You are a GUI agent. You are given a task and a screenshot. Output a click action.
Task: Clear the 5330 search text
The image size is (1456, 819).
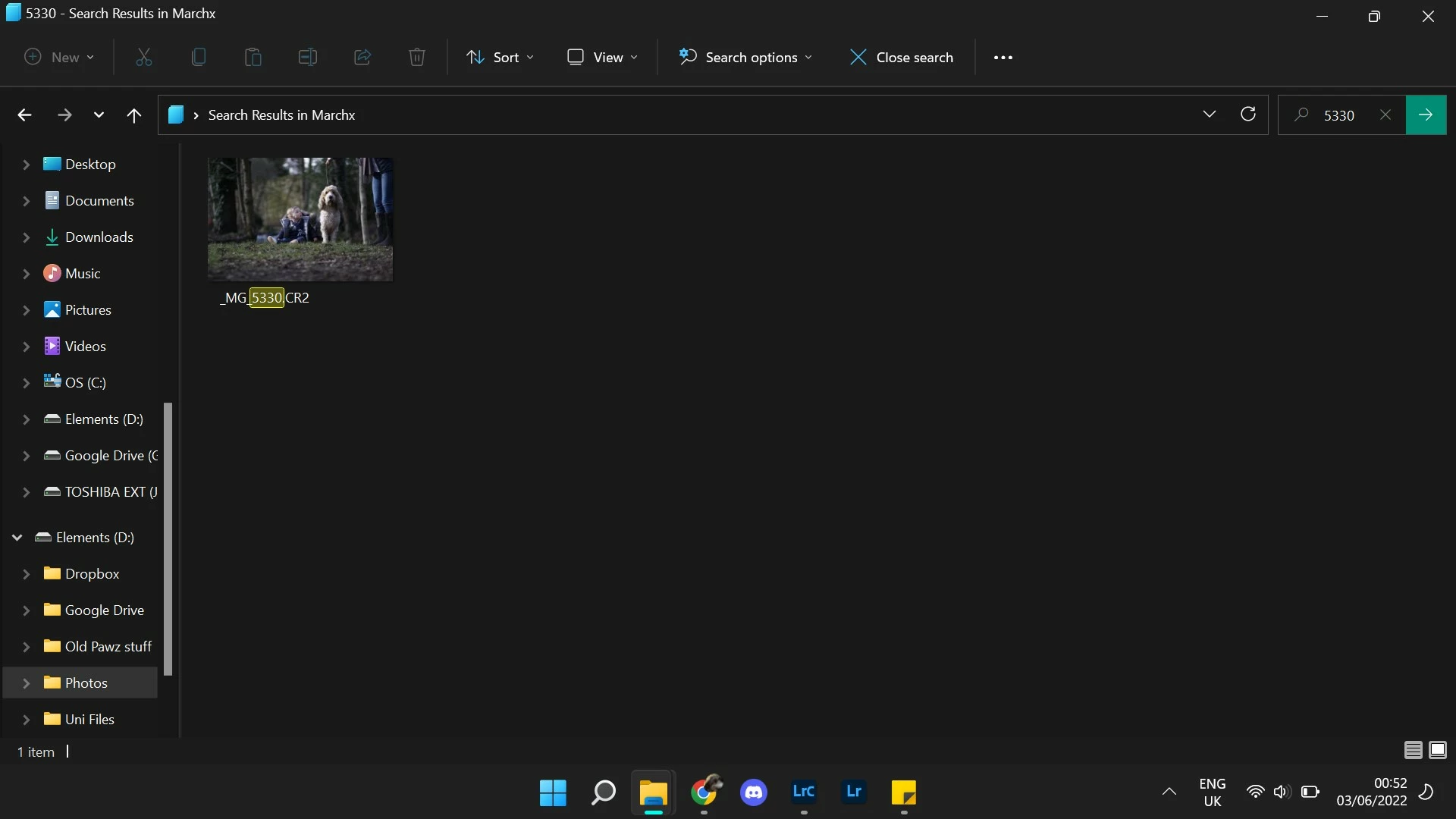click(x=1385, y=115)
